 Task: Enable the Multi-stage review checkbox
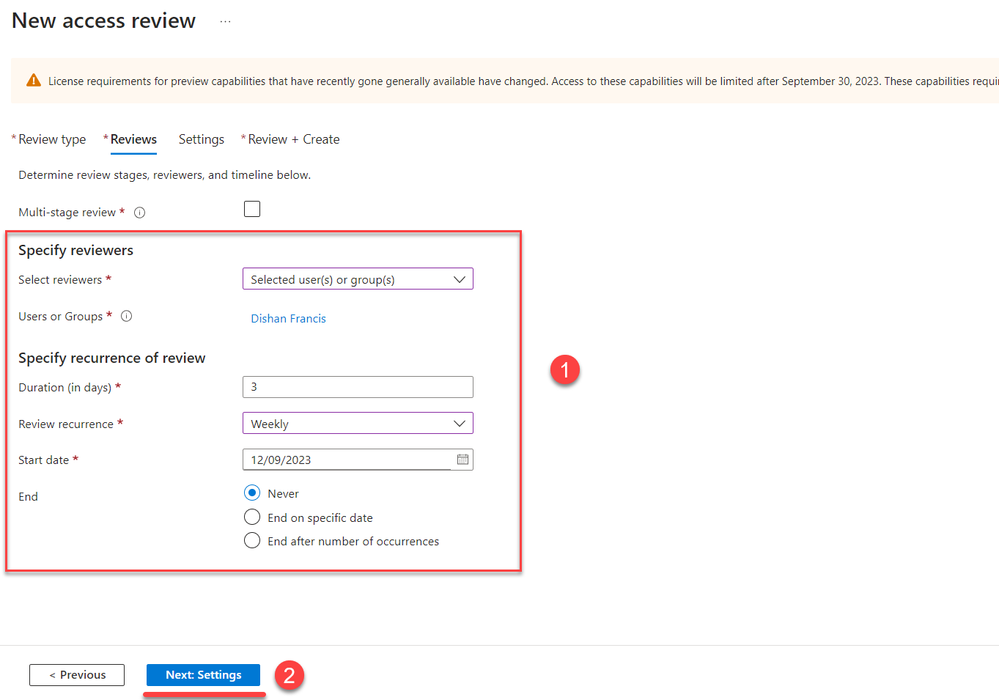252,209
